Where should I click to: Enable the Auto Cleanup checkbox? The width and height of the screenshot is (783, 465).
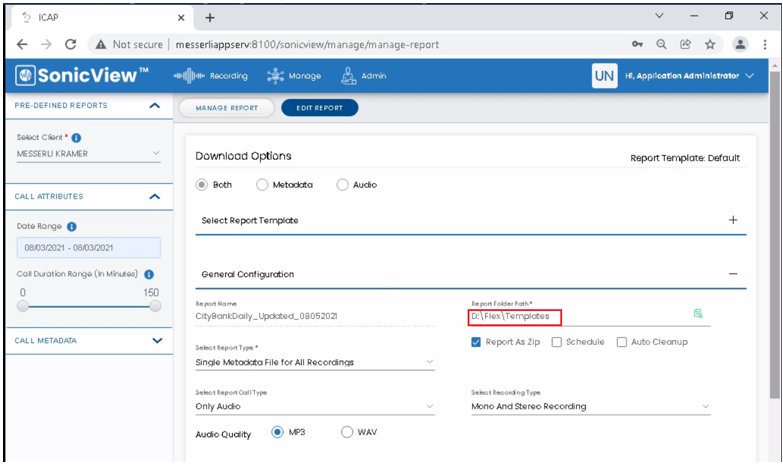(622, 342)
